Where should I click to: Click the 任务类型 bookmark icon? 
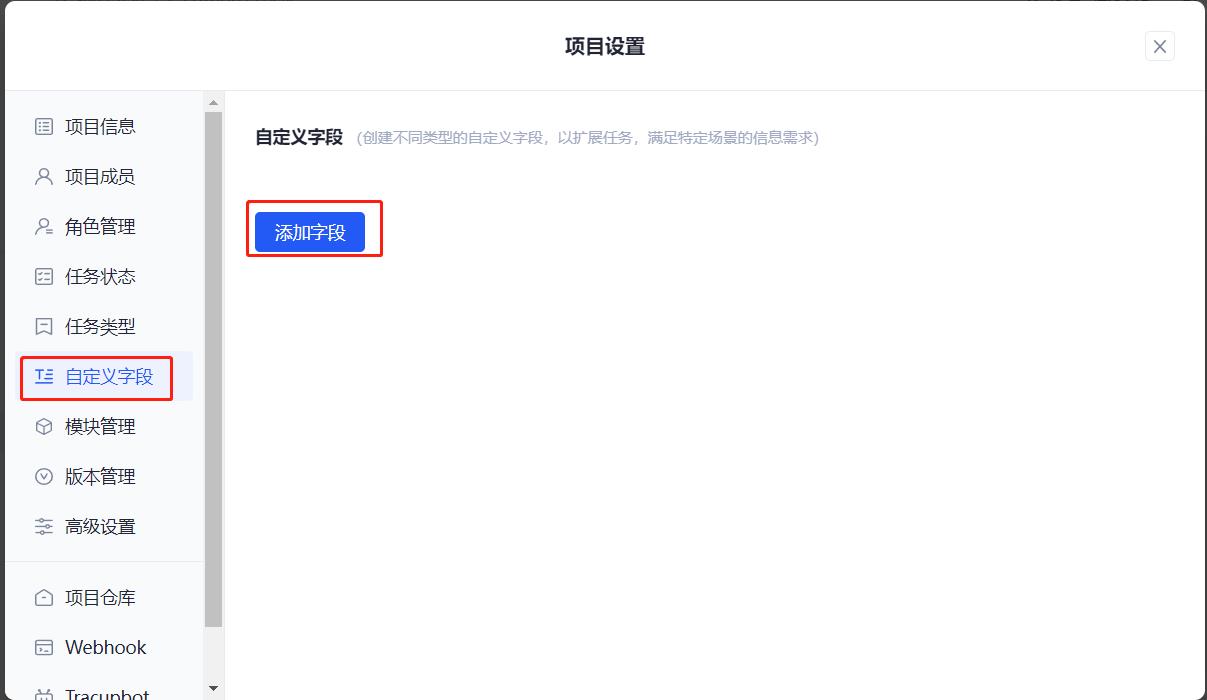[43, 326]
